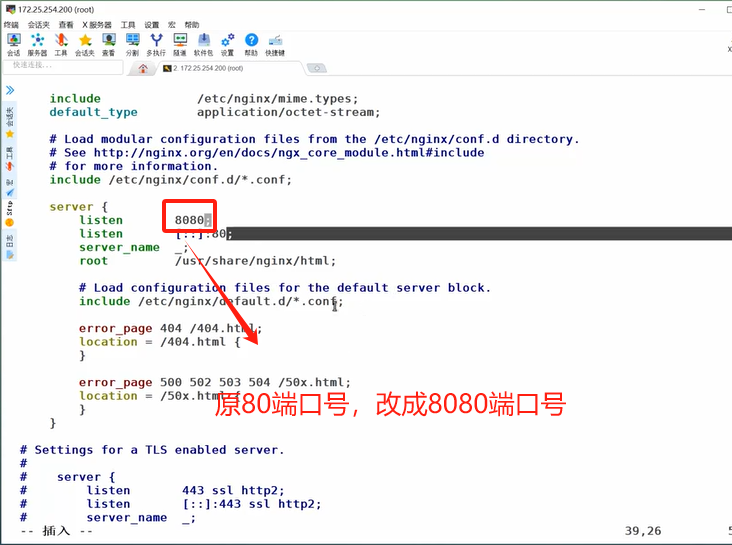Click 'include /etc/nginx/conf.d/*.conf;' line
Image resolution: width=732 pixels, height=545 pixels.
(x=171, y=180)
